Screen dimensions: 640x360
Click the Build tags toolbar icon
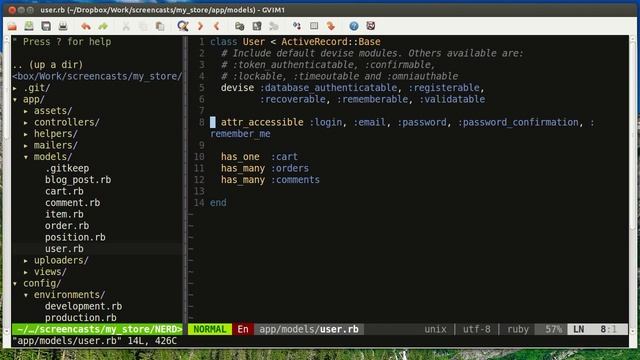314,26
